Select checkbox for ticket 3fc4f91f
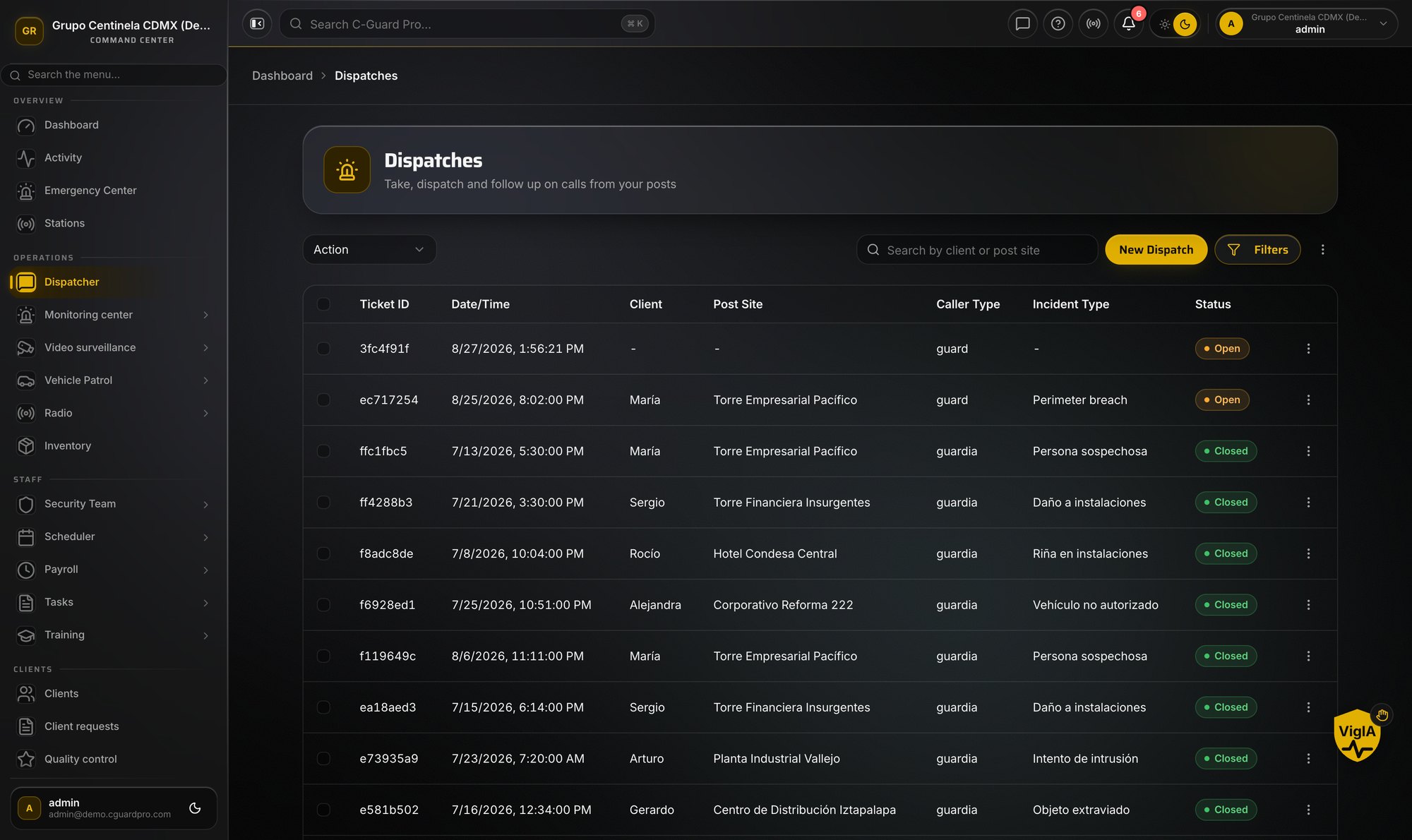 323,349
